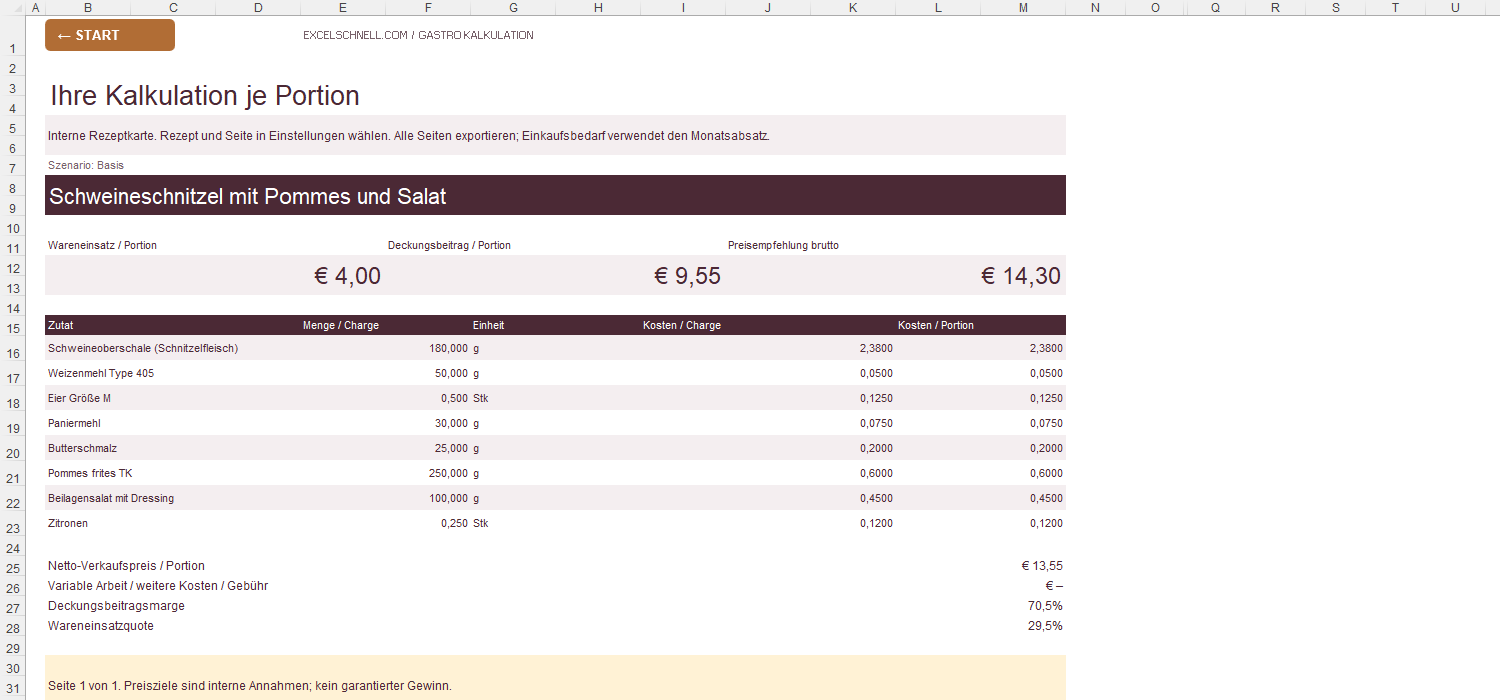The image size is (1500, 700).
Task: Click the Stk unit in the Zitronen row
Action: click(480, 523)
